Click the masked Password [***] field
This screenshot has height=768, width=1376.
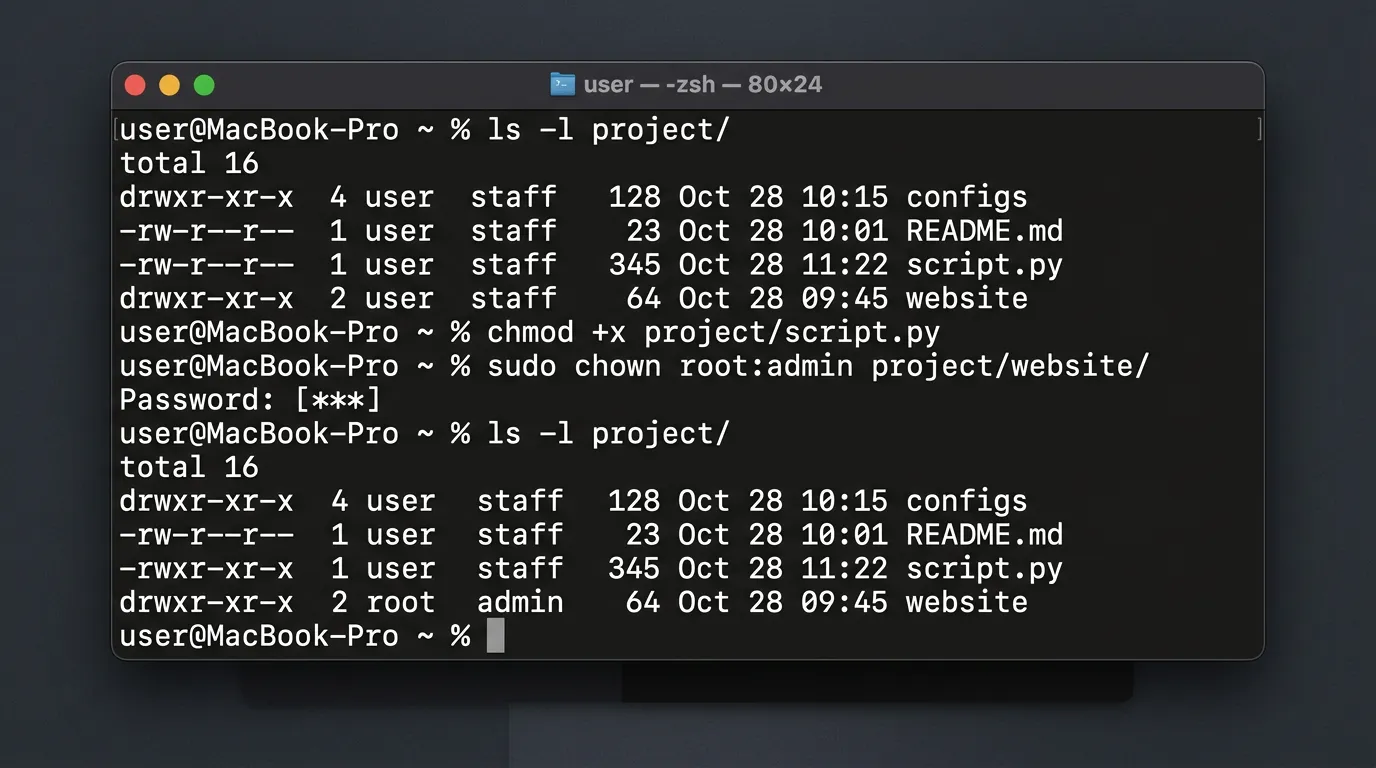pyautogui.click(x=338, y=400)
